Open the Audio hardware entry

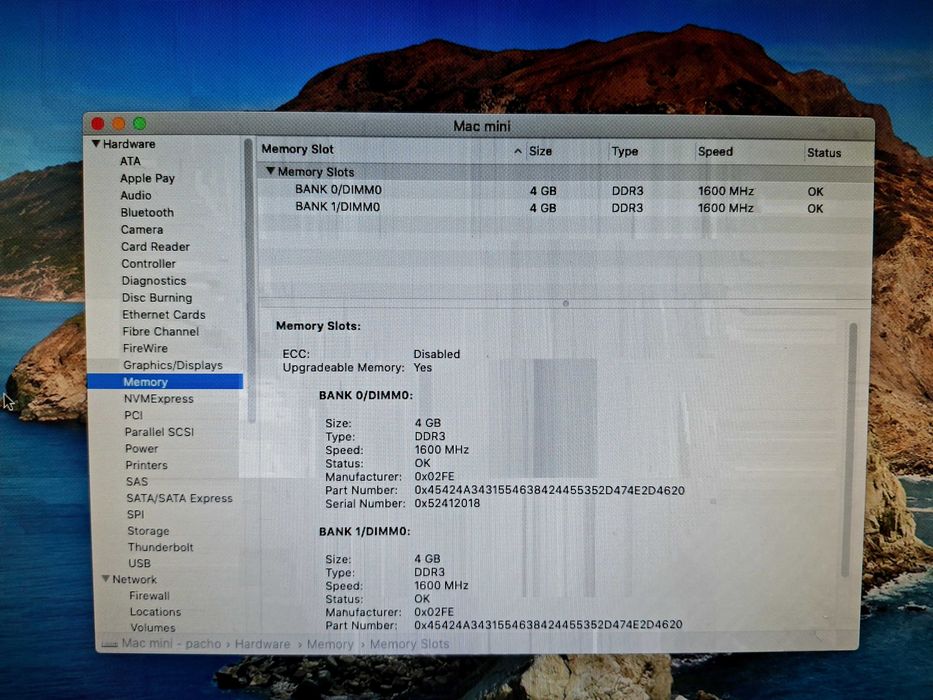click(136, 195)
